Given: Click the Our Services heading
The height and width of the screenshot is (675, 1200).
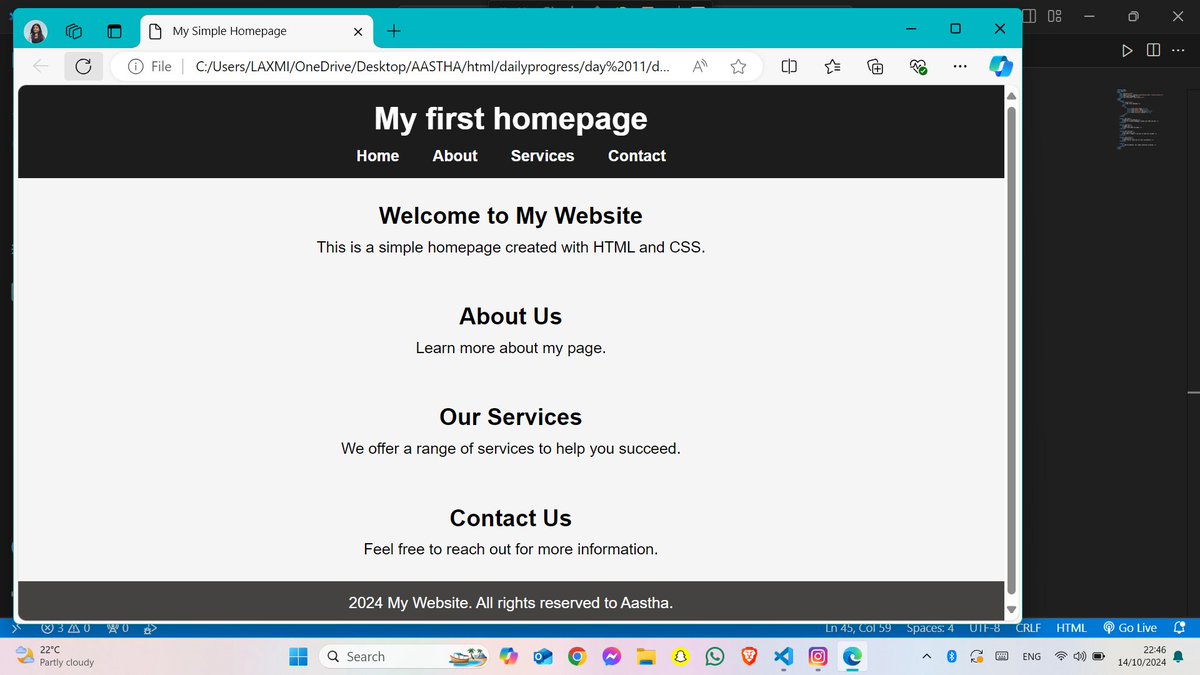Looking at the screenshot, I should [x=511, y=417].
